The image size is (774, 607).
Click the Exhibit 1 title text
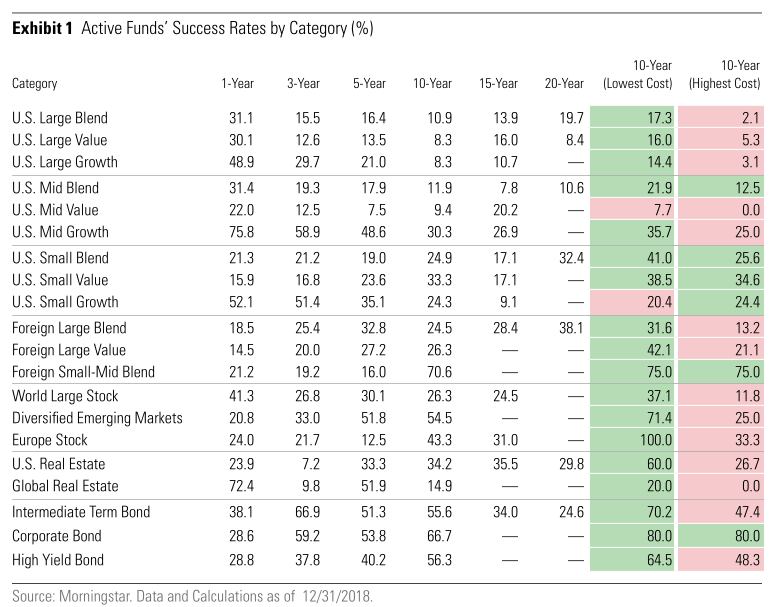193,29
